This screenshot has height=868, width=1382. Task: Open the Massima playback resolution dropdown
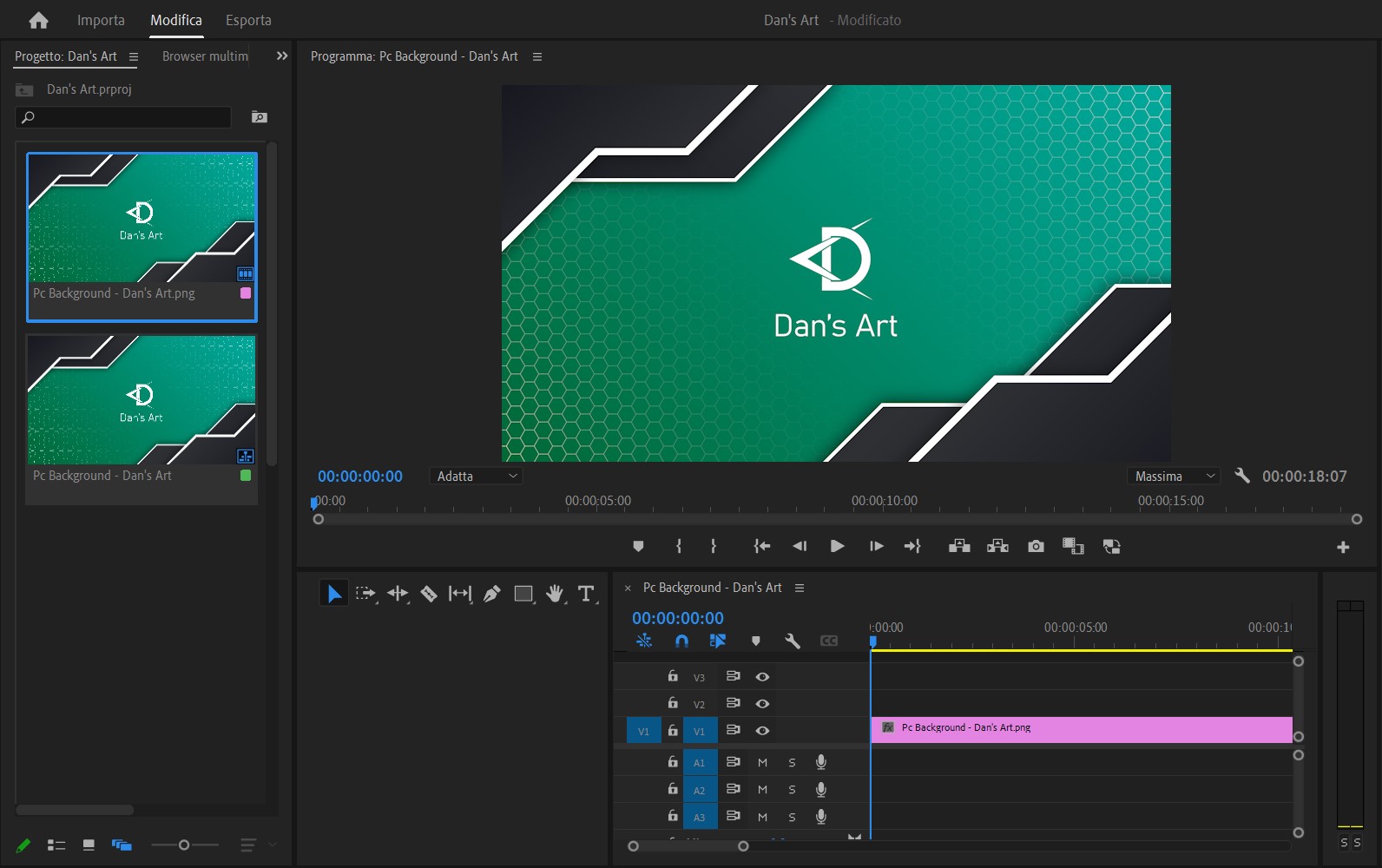(x=1174, y=476)
